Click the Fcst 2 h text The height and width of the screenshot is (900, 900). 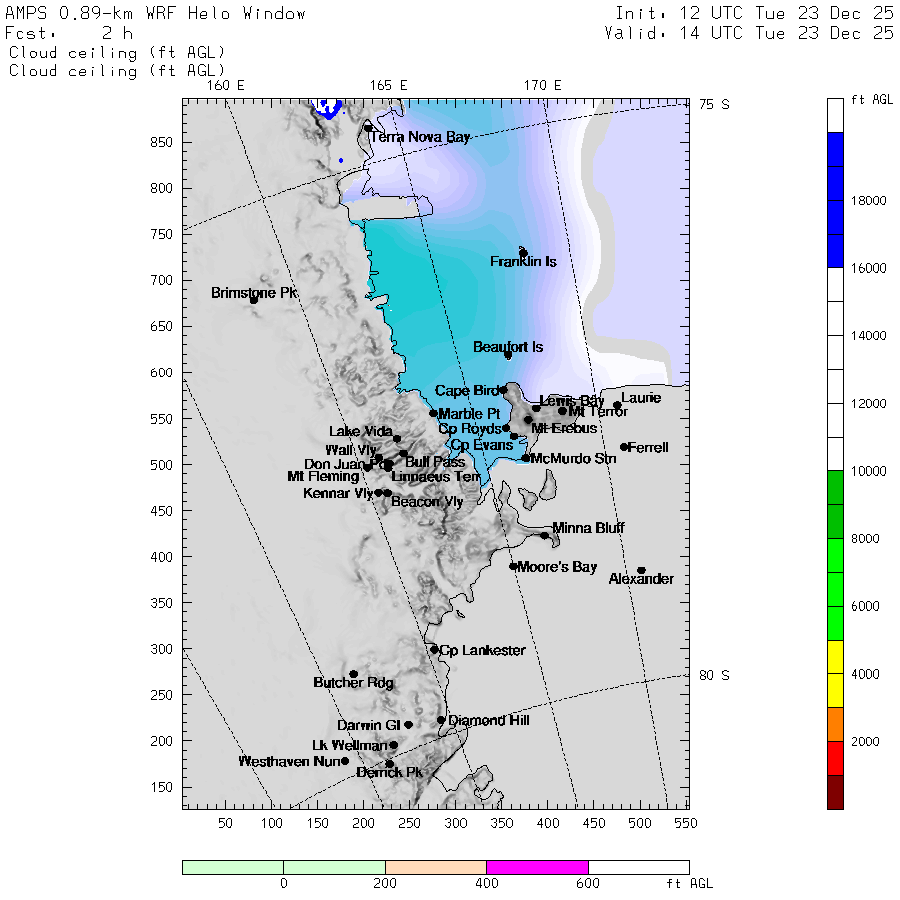tap(69, 33)
